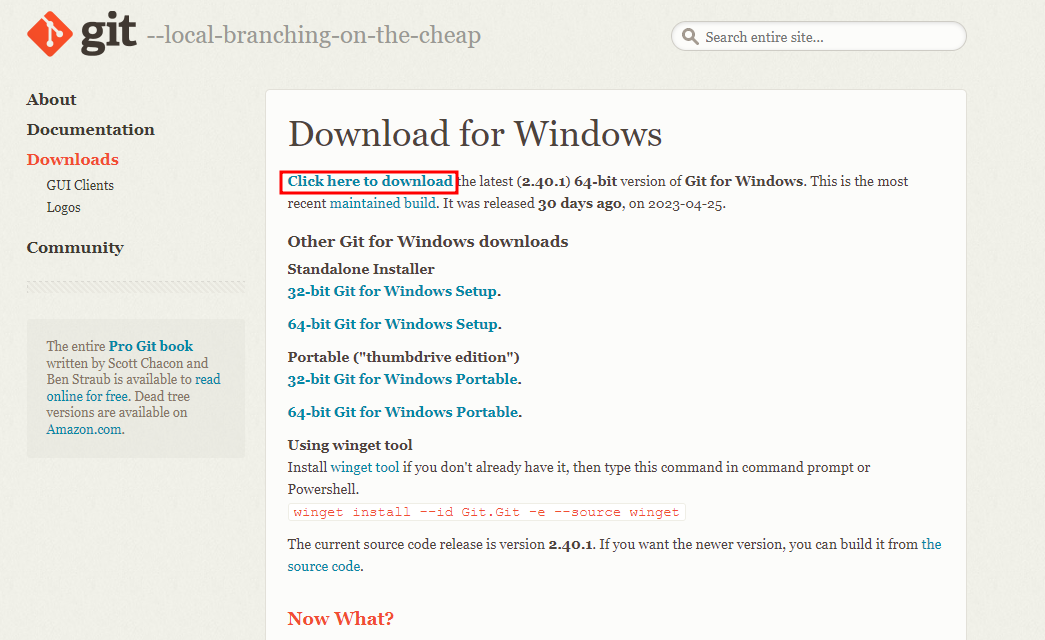This screenshot has height=640, width=1045.
Task: Click the 'Download for Windows' heading
Action: tap(475, 133)
